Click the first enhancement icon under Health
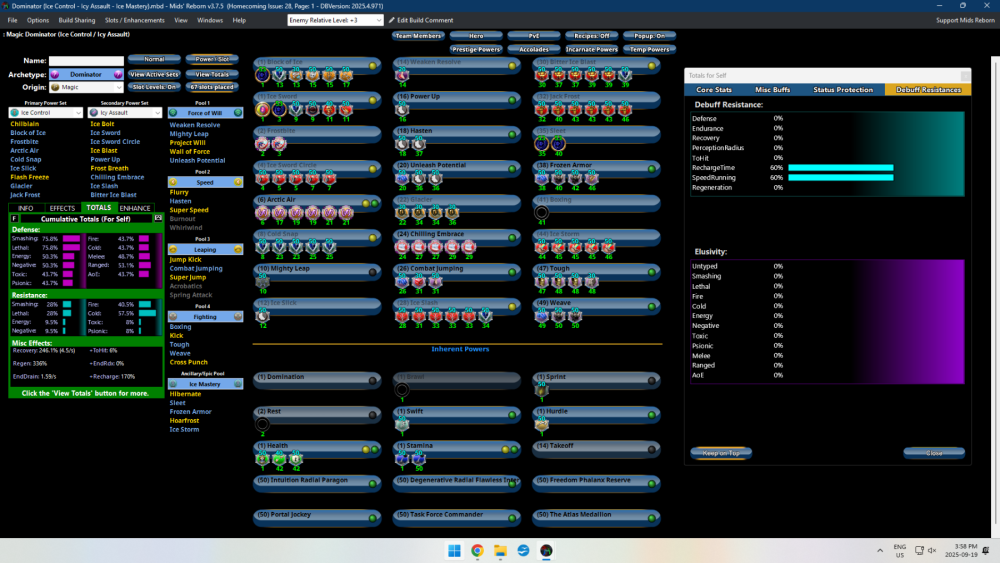The height and width of the screenshot is (563, 1000). 262,458
